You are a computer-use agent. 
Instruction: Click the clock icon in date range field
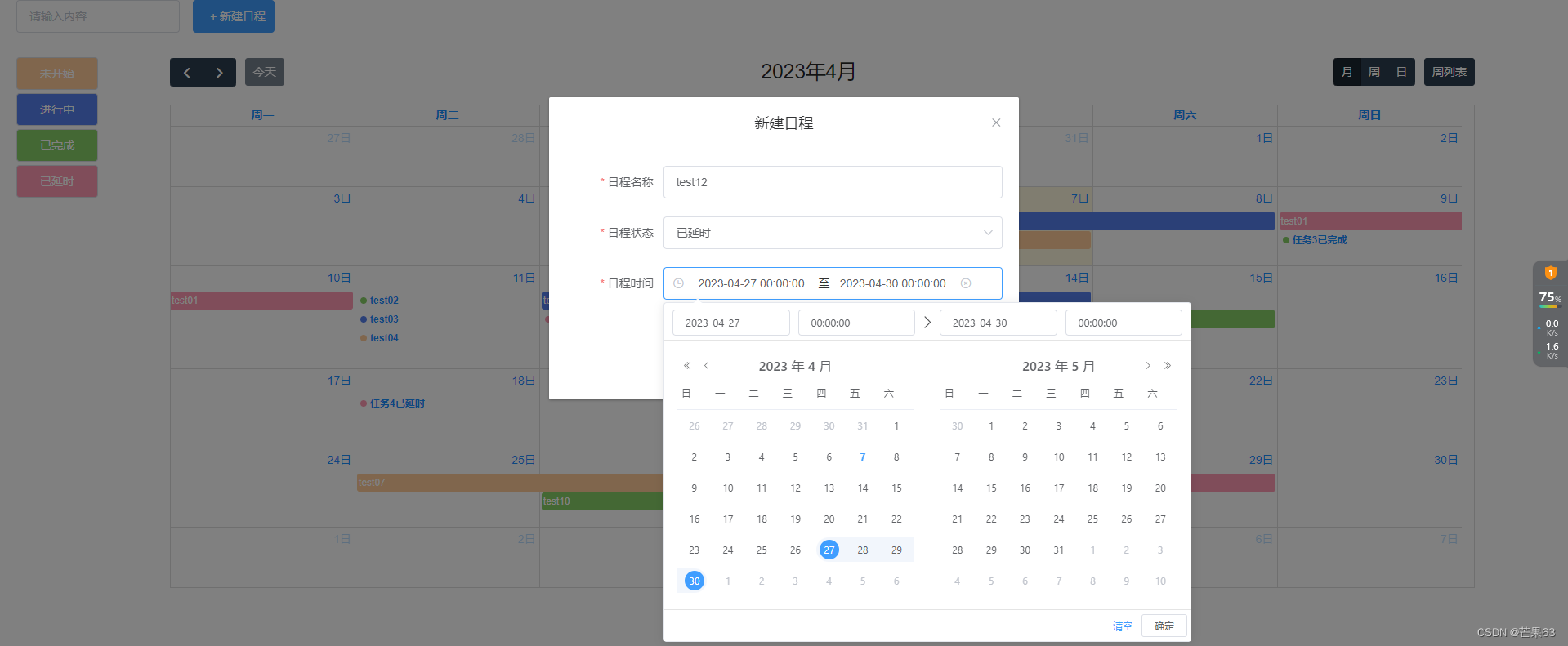pos(678,283)
